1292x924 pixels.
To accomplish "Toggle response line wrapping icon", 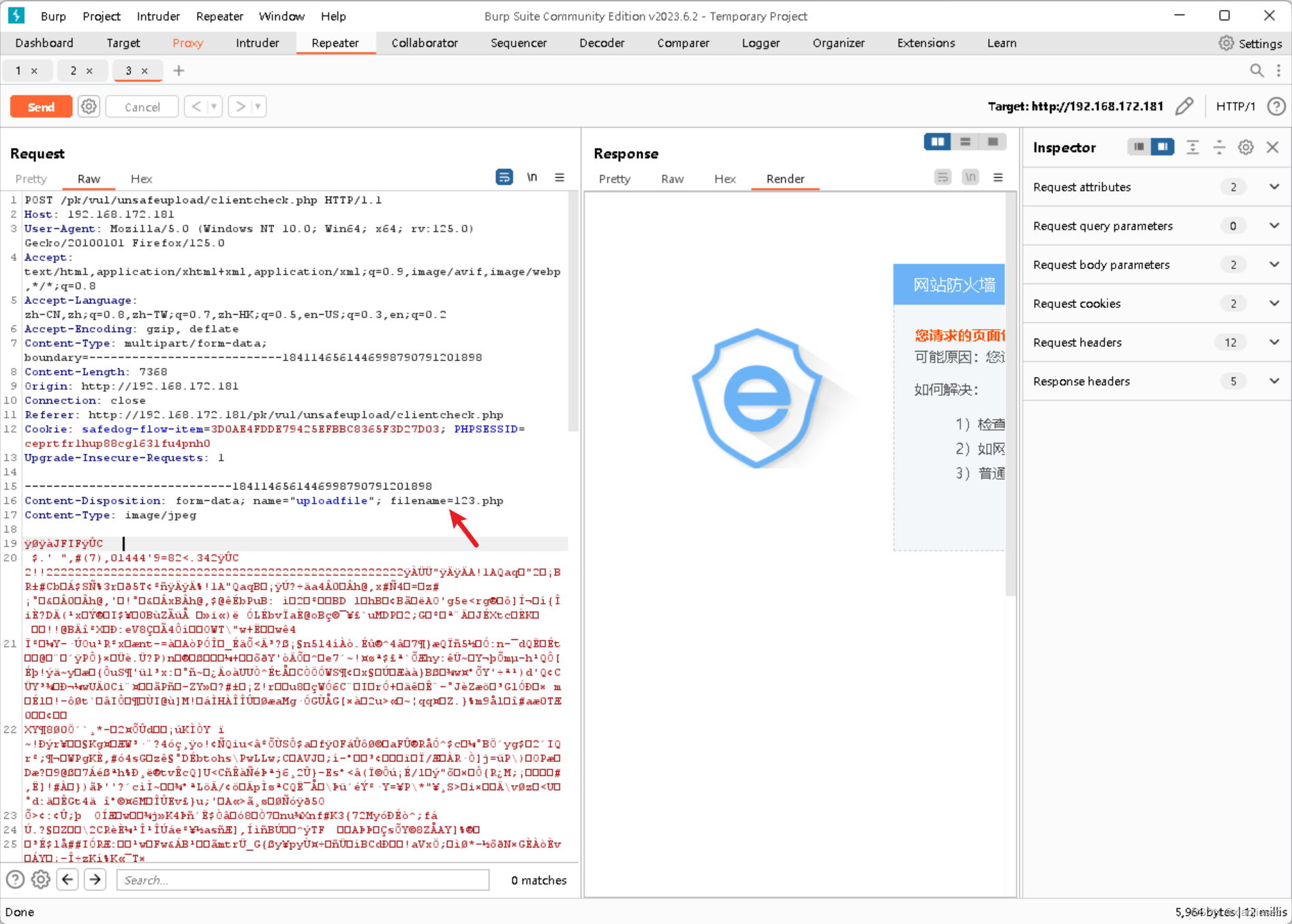I will [942, 177].
